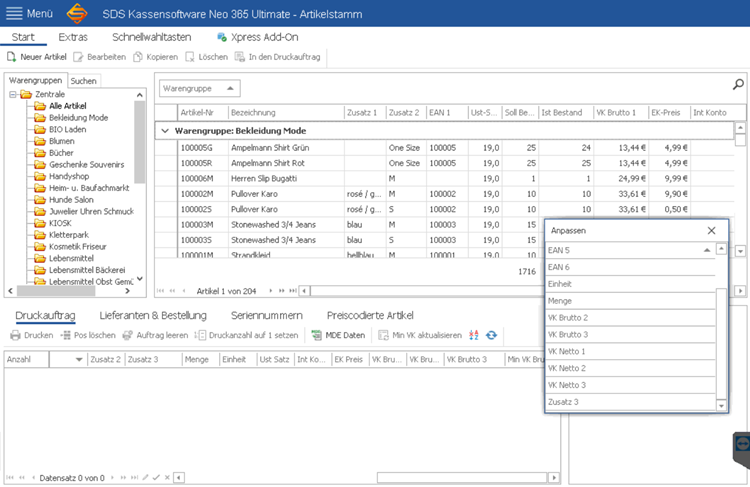Select EAN 5 in Anpassen list
The width and height of the screenshot is (750, 487).
(x=630, y=250)
